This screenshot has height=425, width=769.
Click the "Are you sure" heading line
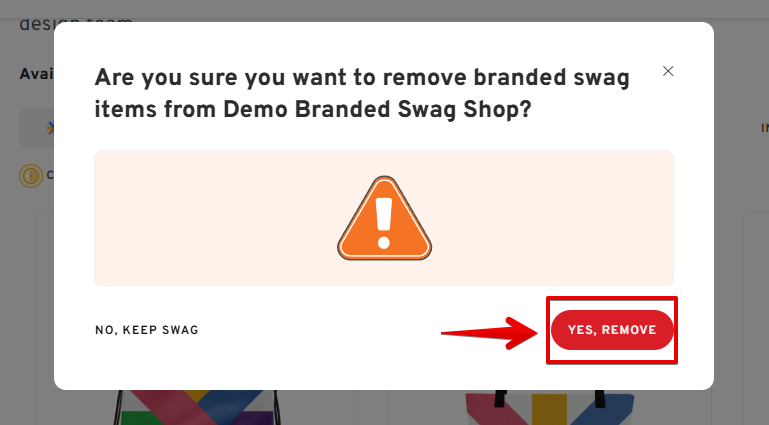[361, 80]
